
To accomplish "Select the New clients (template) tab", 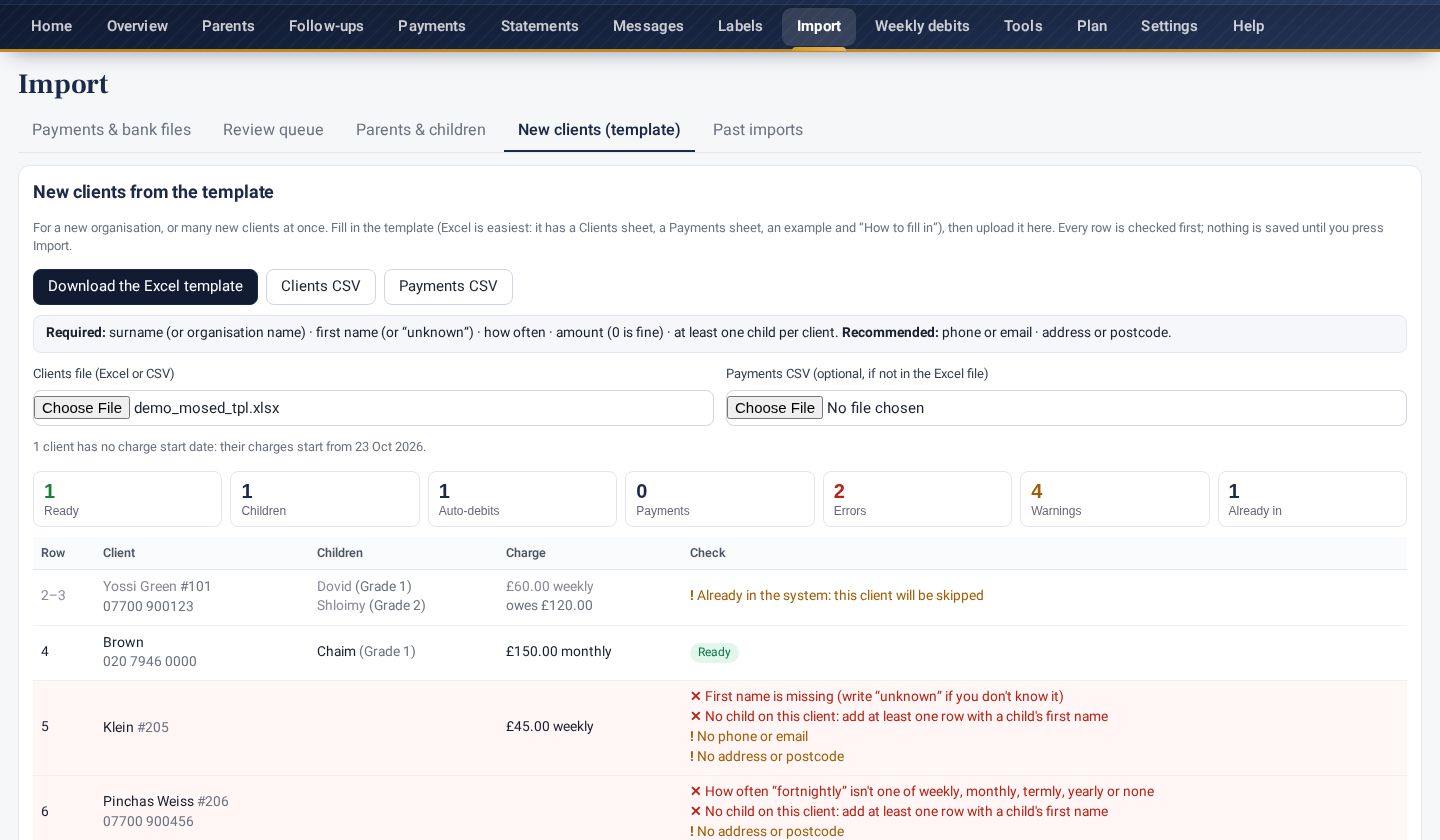I will [599, 130].
